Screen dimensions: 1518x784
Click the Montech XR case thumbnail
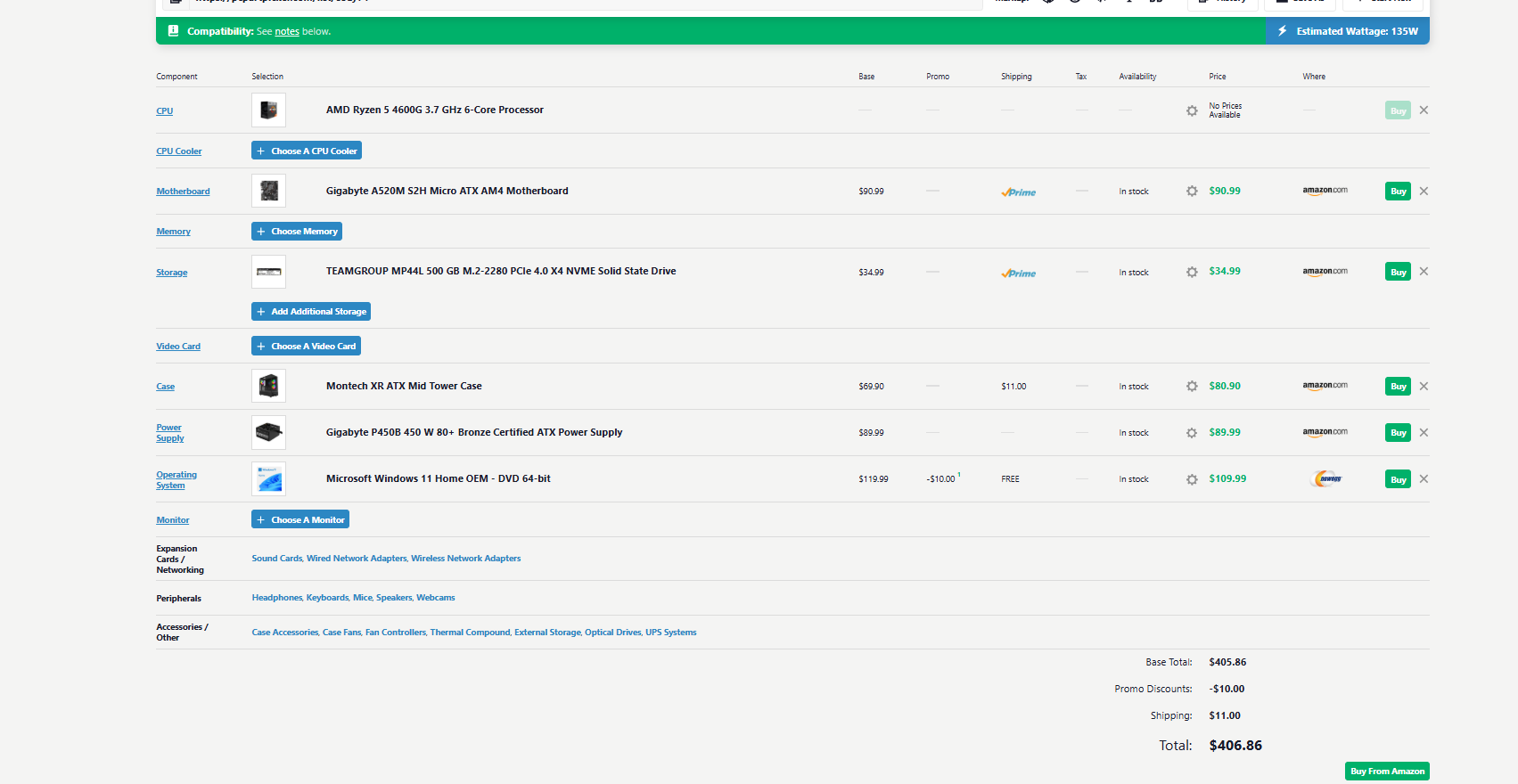[x=268, y=386]
